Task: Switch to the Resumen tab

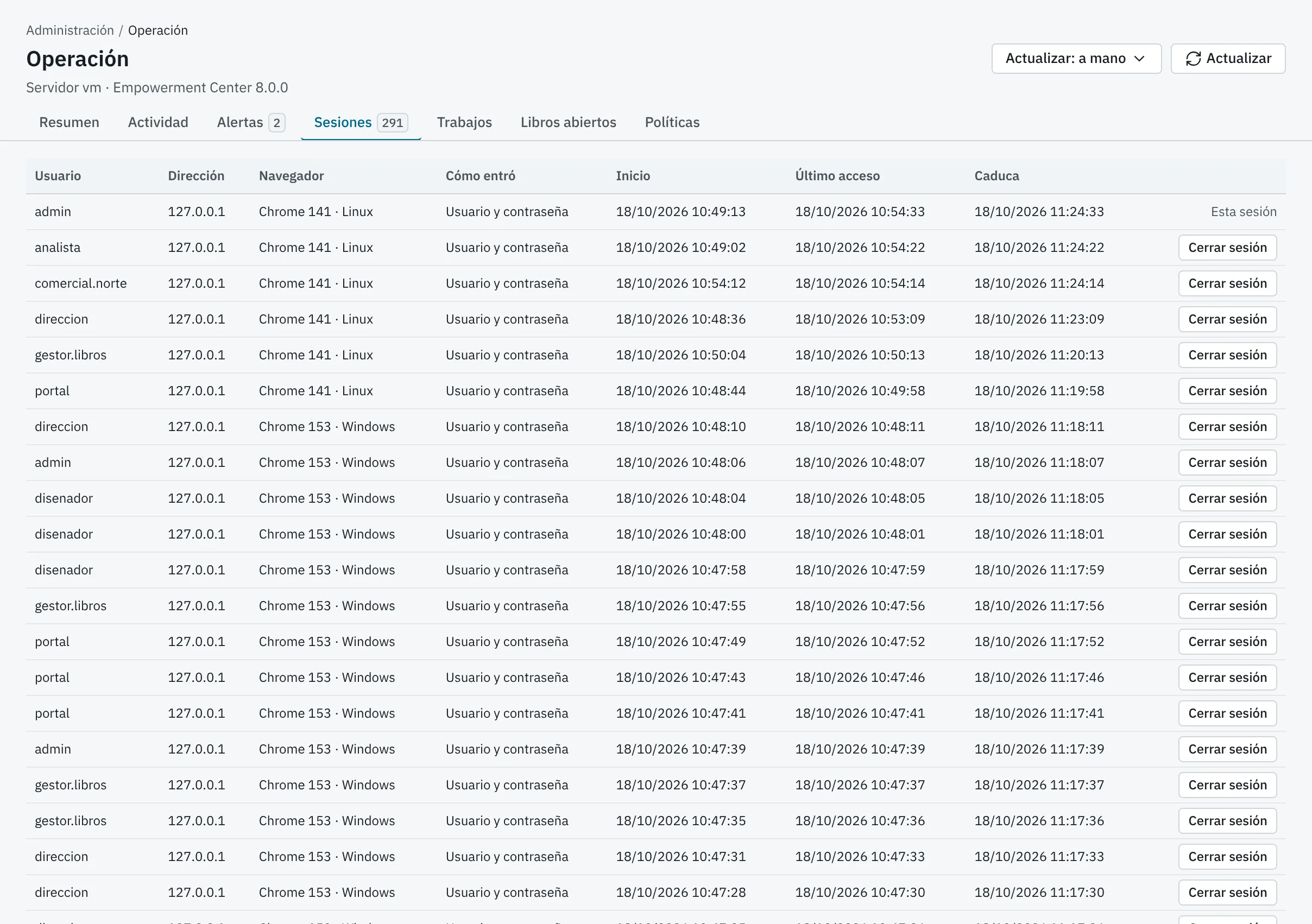Action: [x=69, y=122]
